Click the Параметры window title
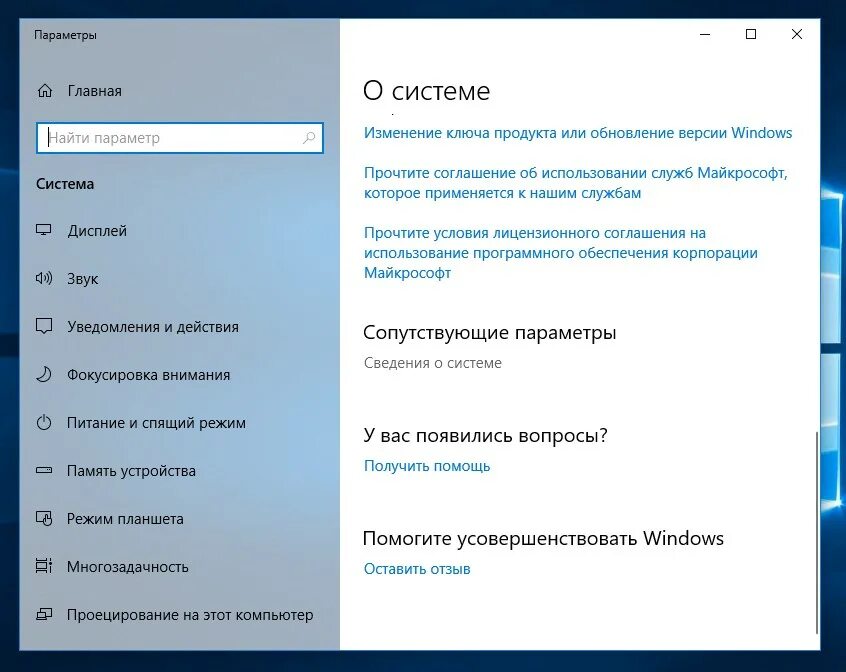The height and width of the screenshot is (672, 846). 65,35
